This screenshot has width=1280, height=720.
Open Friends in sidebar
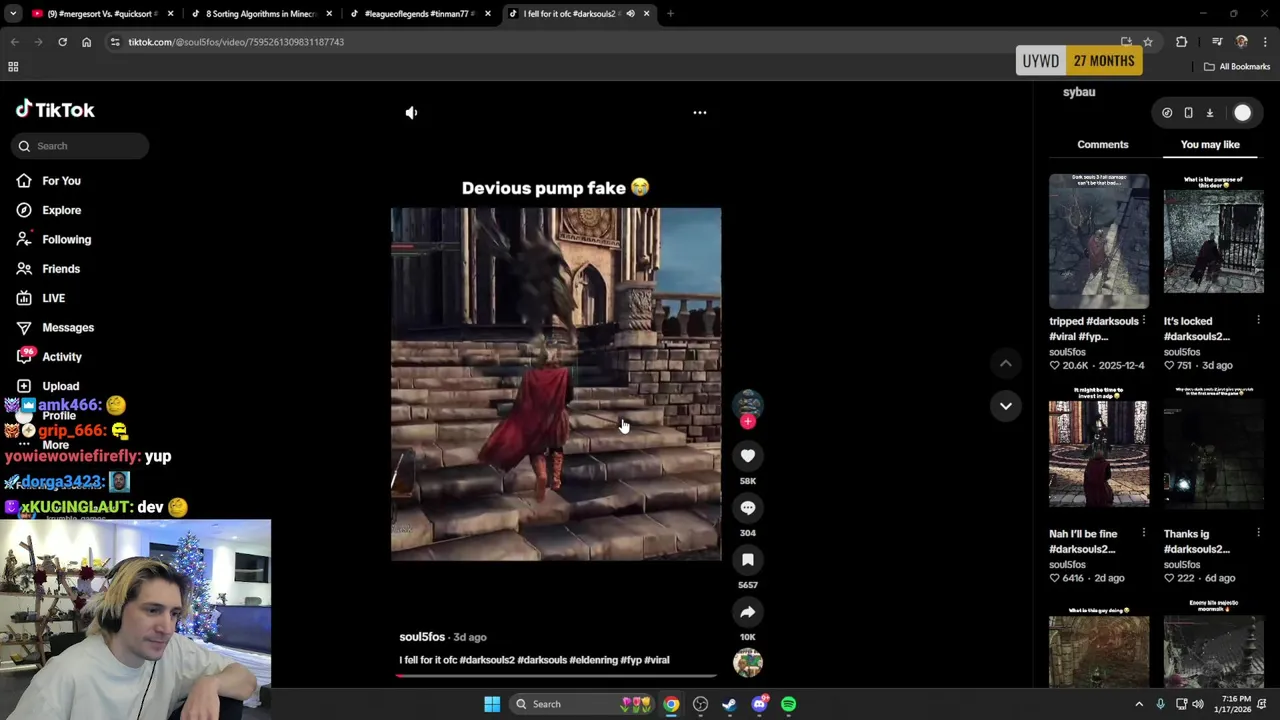[49, 269]
